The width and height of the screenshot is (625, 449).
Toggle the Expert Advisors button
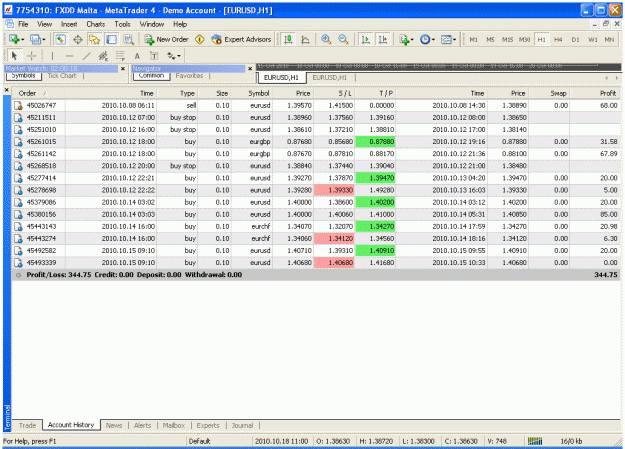pyautogui.click(x=242, y=39)
